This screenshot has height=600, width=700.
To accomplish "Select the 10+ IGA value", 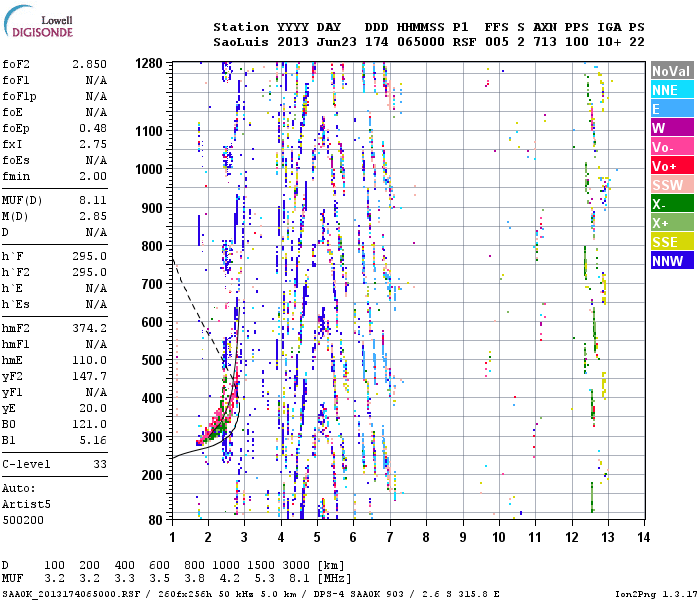I will (x=609, y=42).
